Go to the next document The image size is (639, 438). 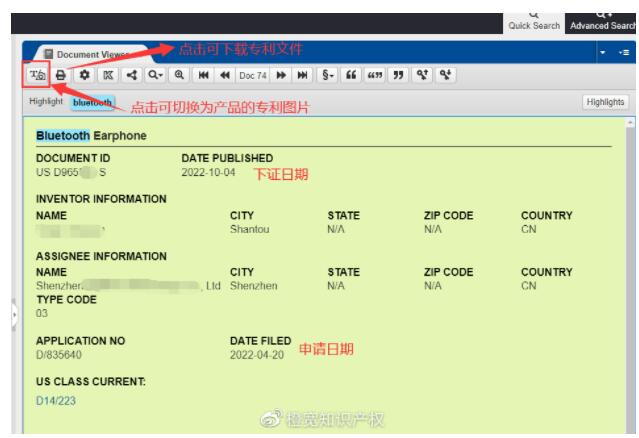pos(281,75)
